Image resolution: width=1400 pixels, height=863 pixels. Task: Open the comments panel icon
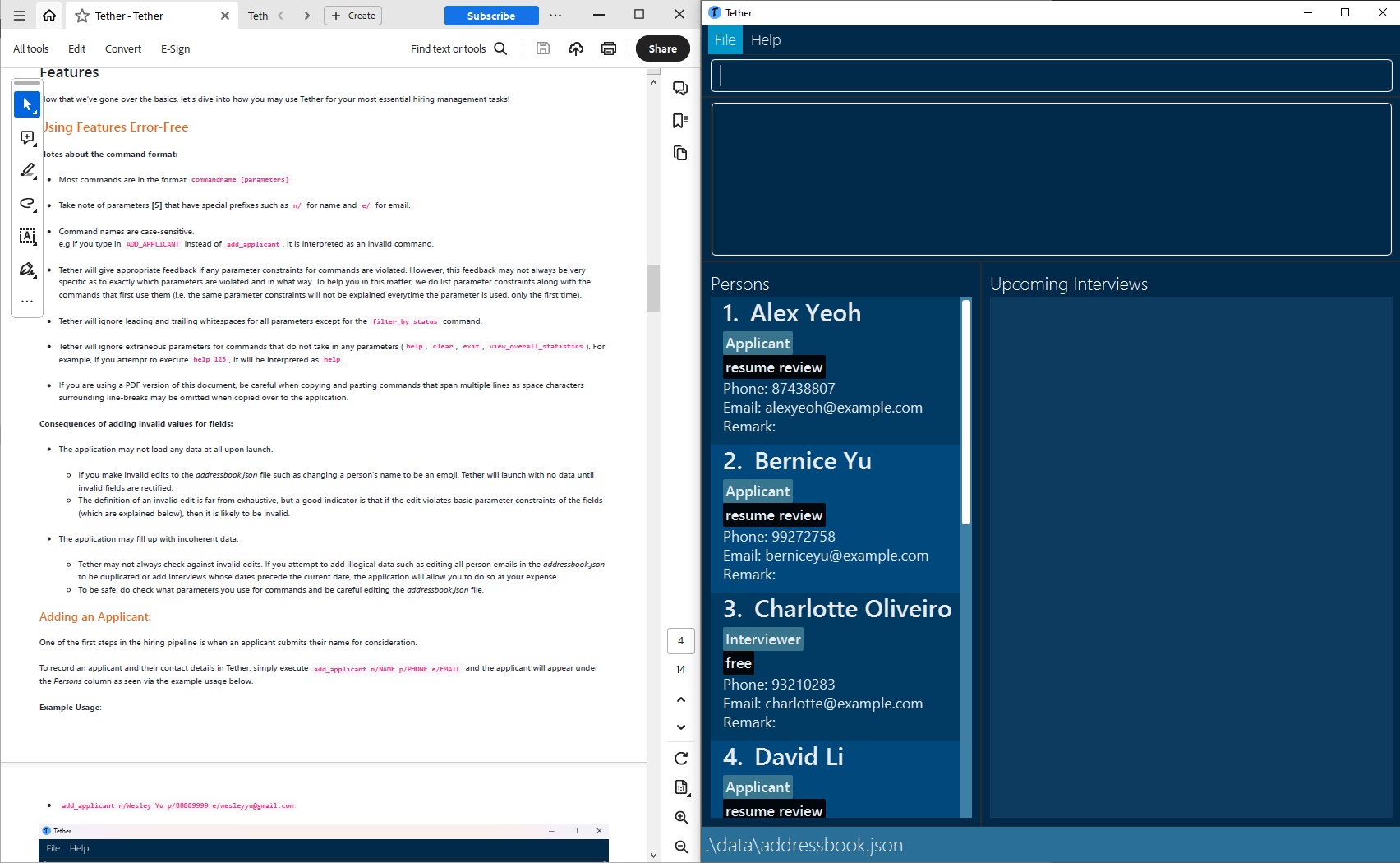click(680, 88)
